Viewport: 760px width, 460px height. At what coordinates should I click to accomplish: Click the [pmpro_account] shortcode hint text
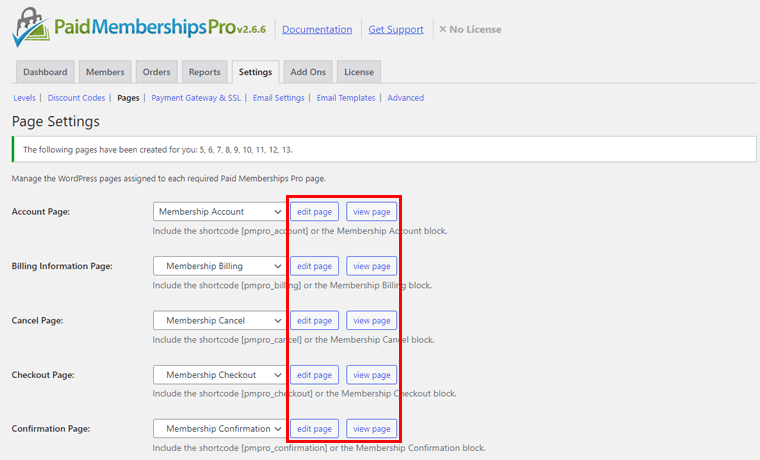(300, 231)
